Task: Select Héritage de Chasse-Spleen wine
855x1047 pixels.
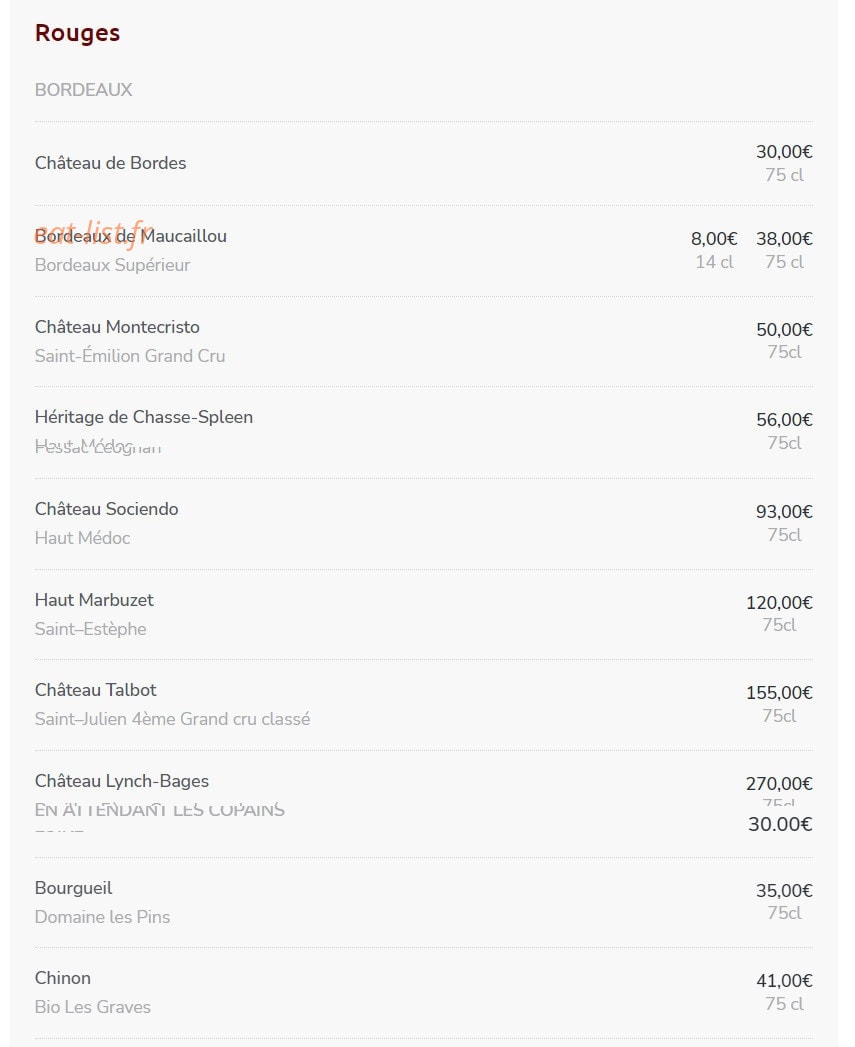Action: (x=144, y=417)
